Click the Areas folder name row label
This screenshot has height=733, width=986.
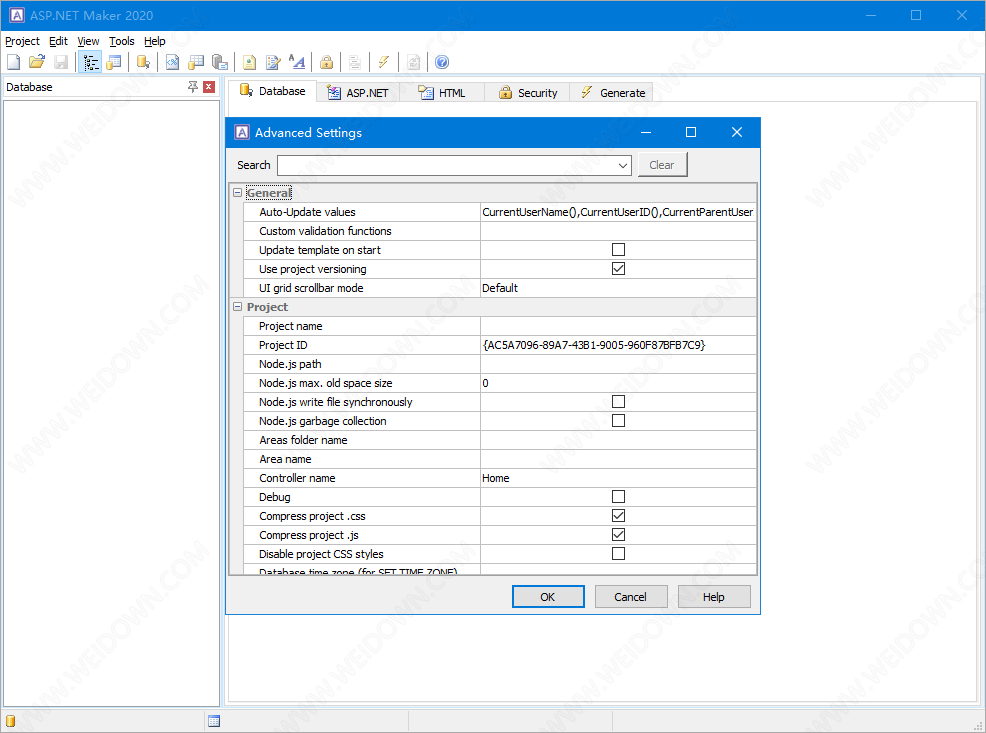click(303, 440)
